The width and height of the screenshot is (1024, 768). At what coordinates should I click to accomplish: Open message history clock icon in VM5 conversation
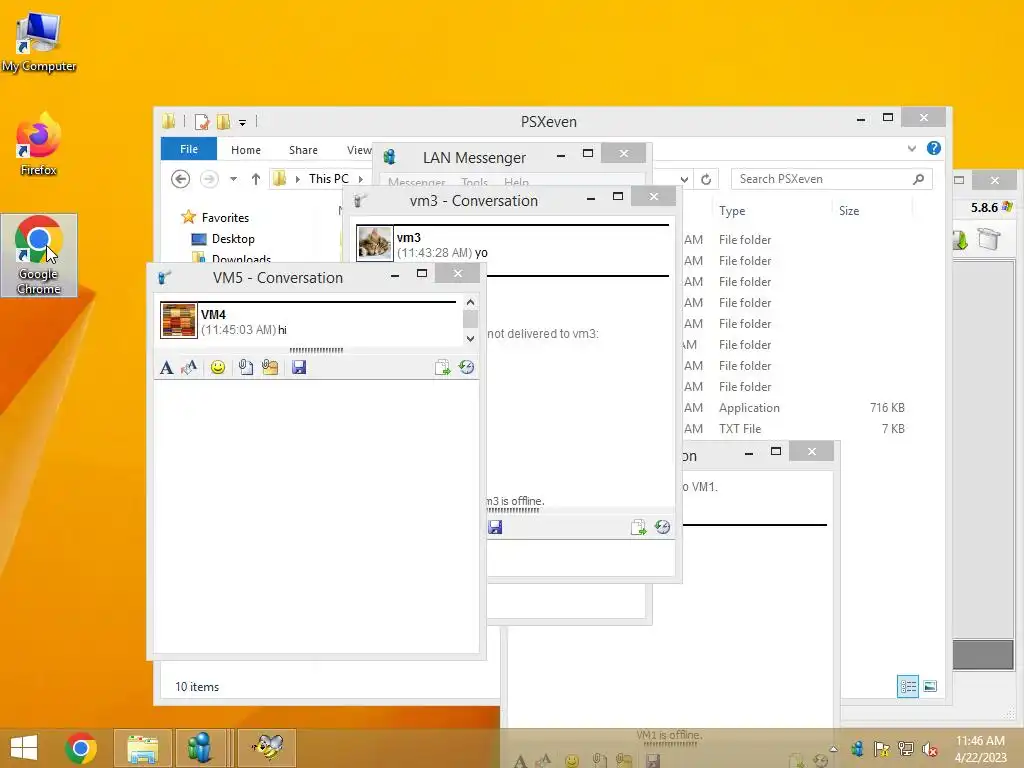coord(466,368)
